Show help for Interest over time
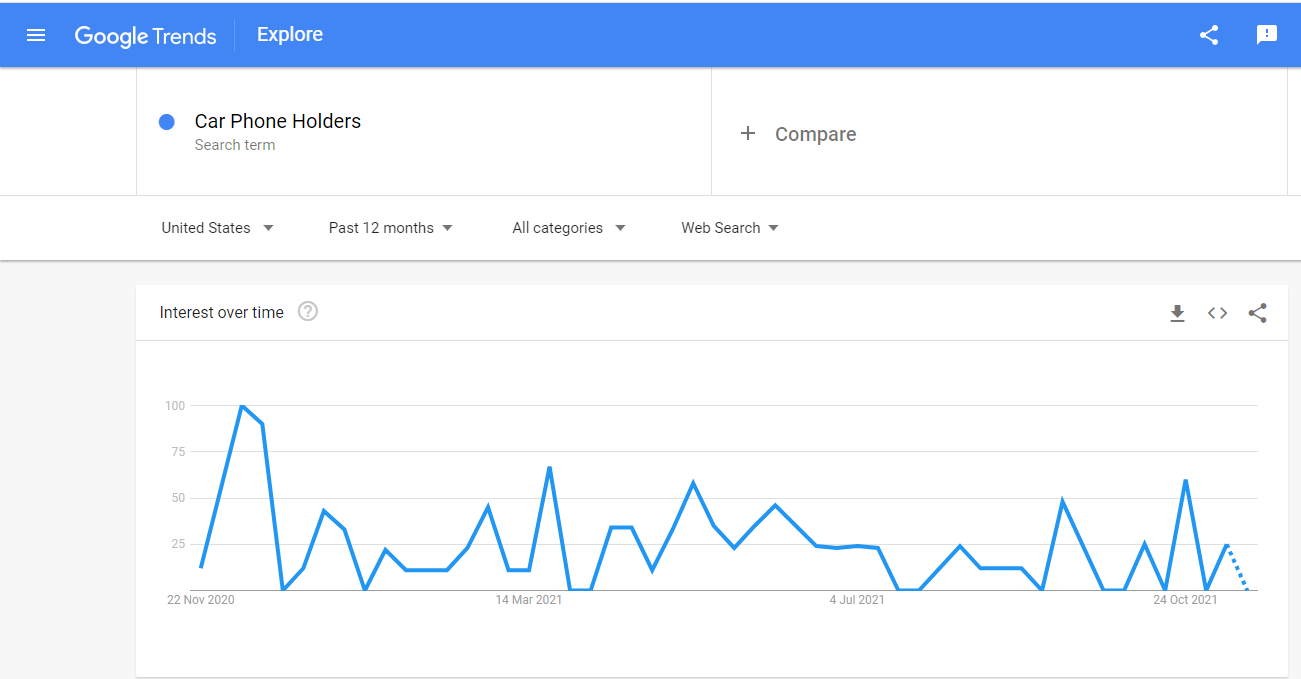1301x679 pixels. 308,312
